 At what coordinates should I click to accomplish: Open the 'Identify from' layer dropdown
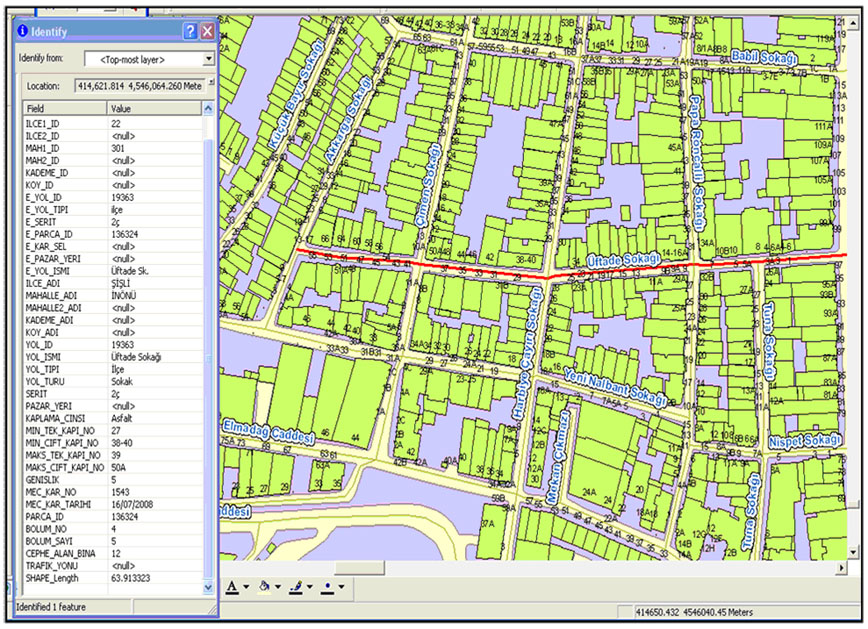click(208, 59)
